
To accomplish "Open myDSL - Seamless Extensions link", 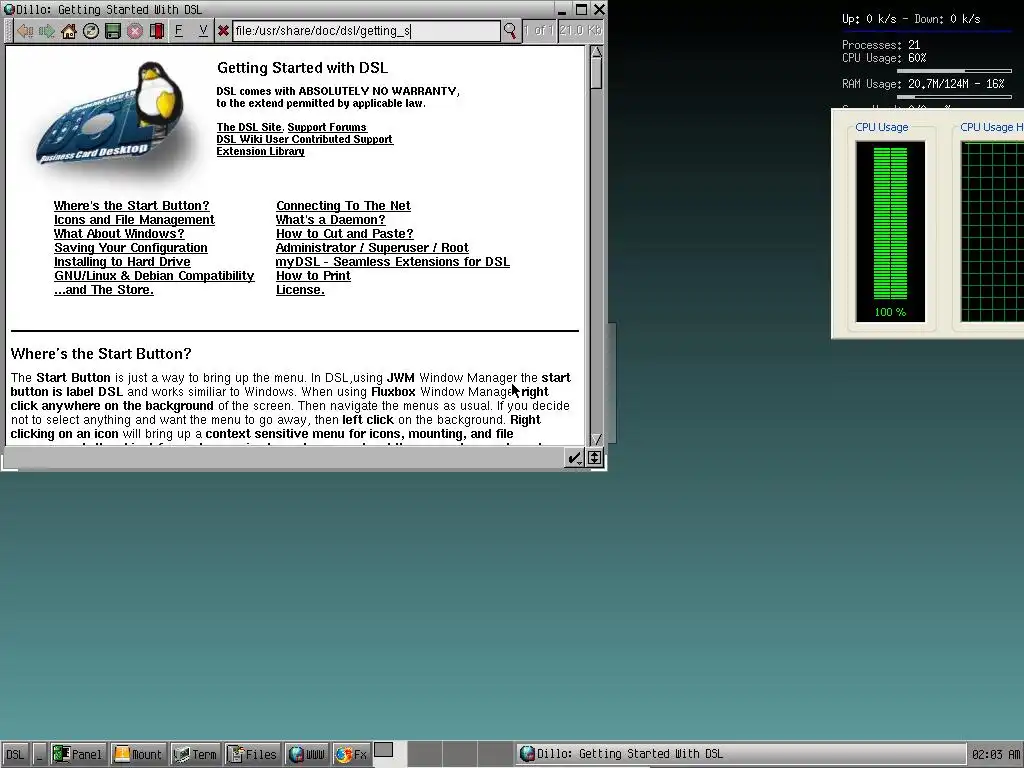I will 392,262.
